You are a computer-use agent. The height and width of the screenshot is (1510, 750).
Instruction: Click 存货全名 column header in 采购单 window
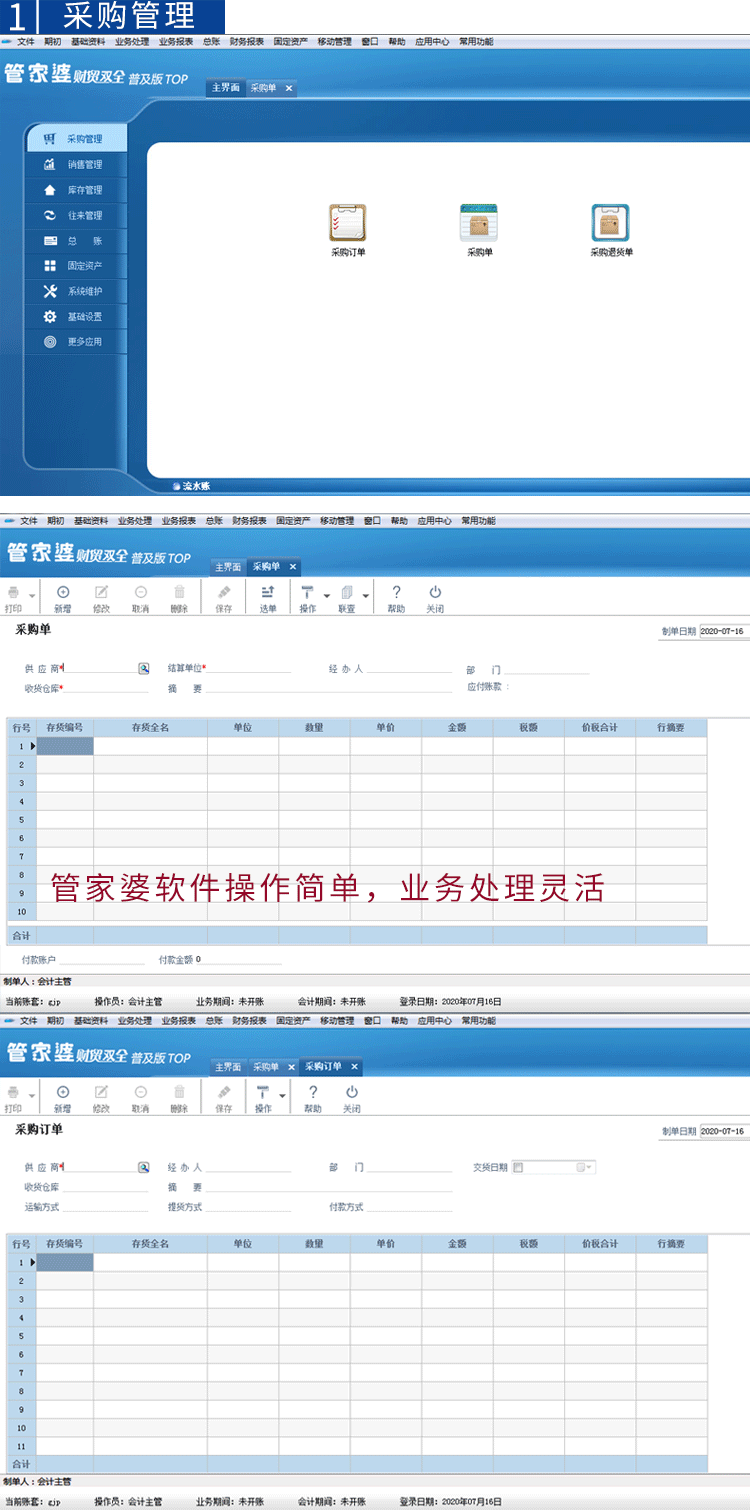[150, 727]
